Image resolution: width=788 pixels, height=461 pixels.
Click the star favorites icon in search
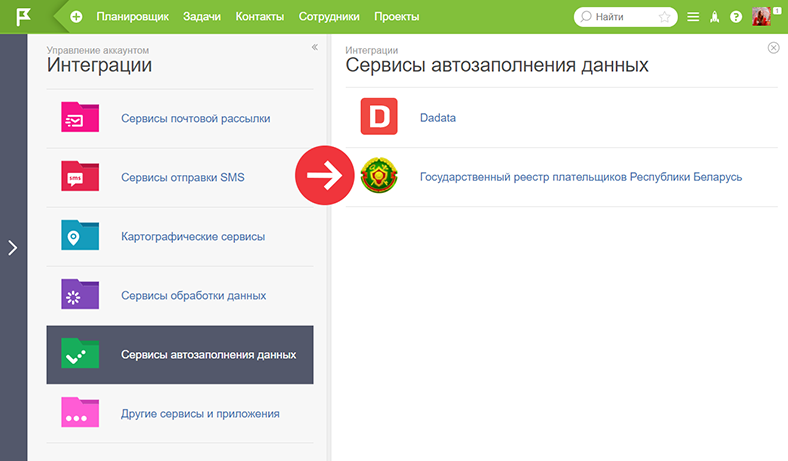(x=664, y=17)
